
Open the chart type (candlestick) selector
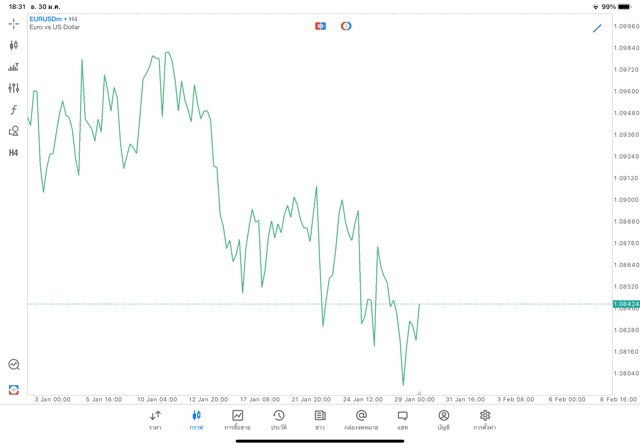tap(14, 45)
